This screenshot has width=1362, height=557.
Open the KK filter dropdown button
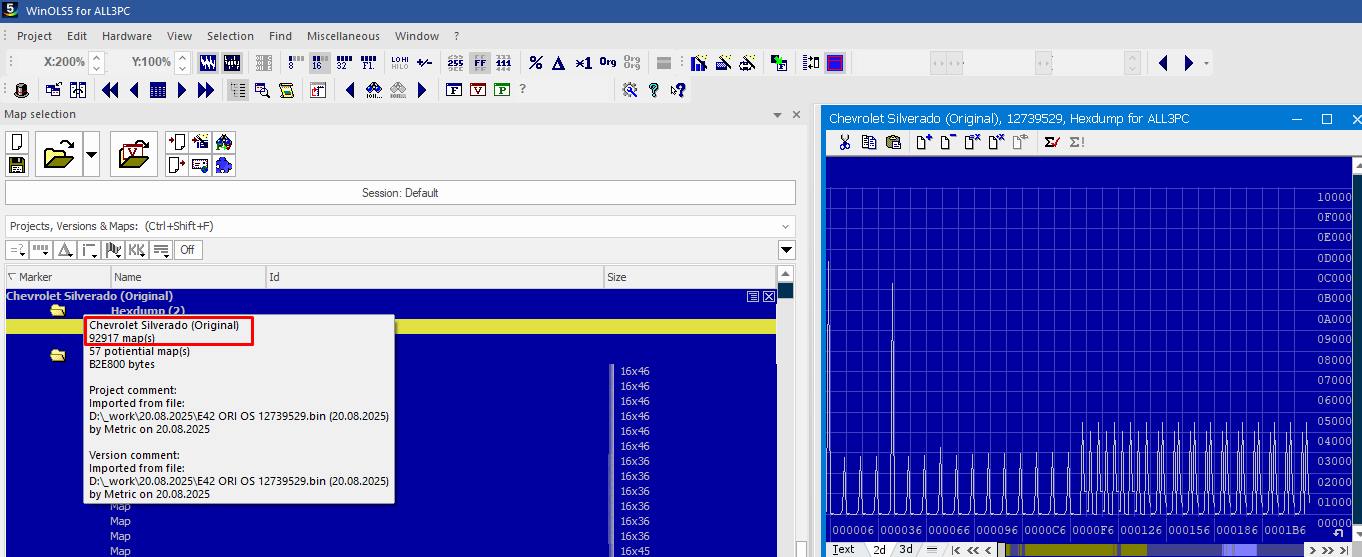pos(137,250)
